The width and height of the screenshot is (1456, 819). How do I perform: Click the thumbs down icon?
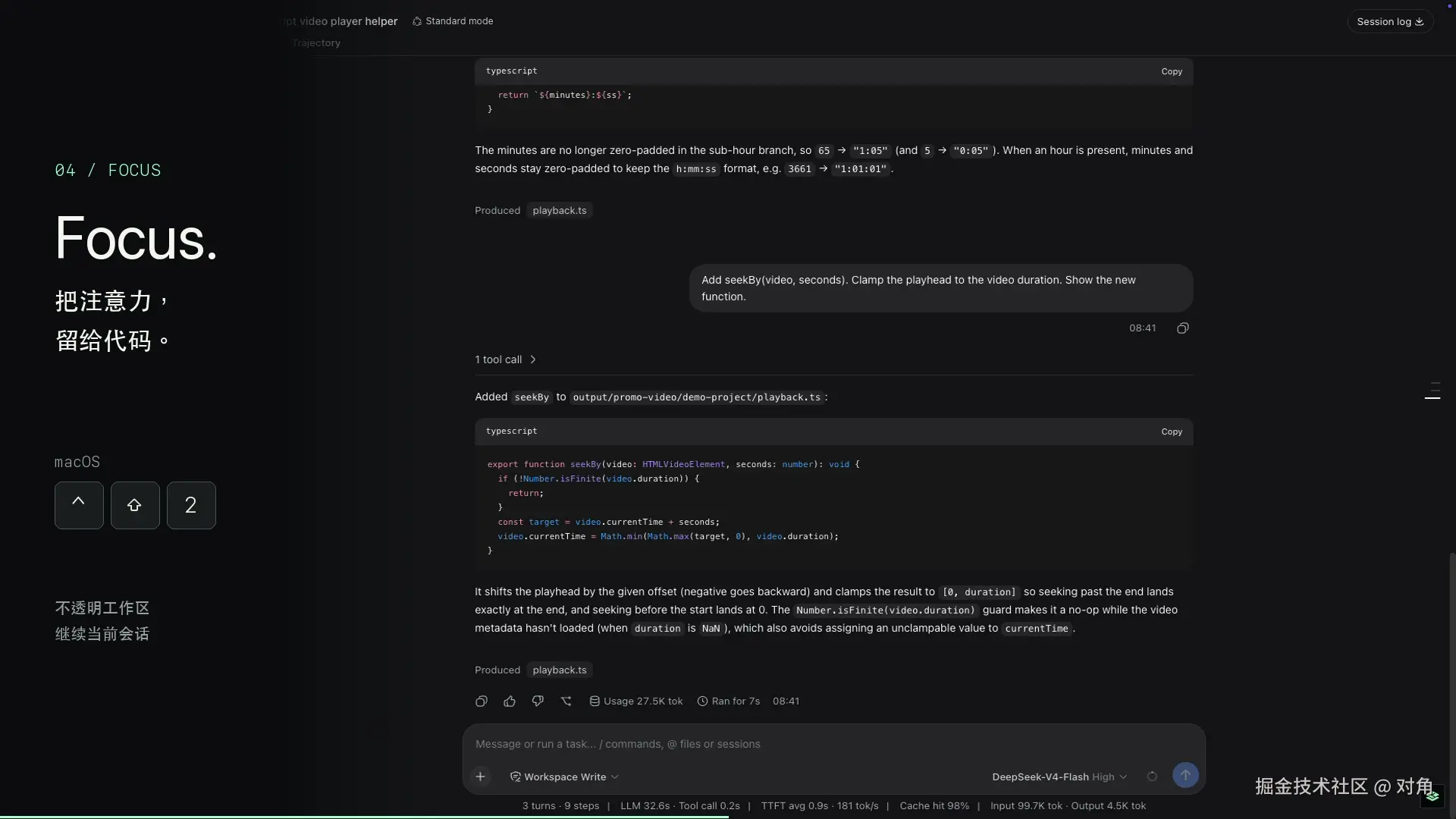point(538,701)
